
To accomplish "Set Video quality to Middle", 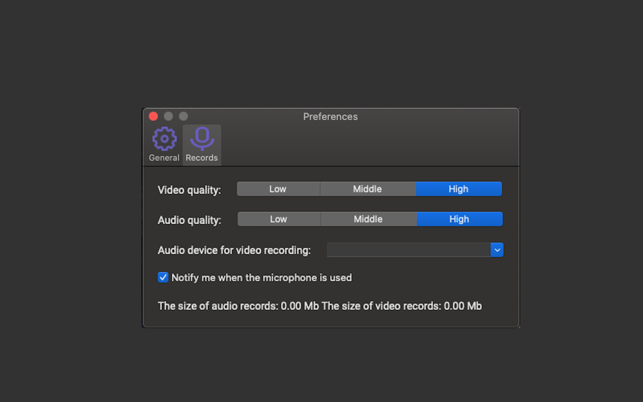I will tap(367, 189).
